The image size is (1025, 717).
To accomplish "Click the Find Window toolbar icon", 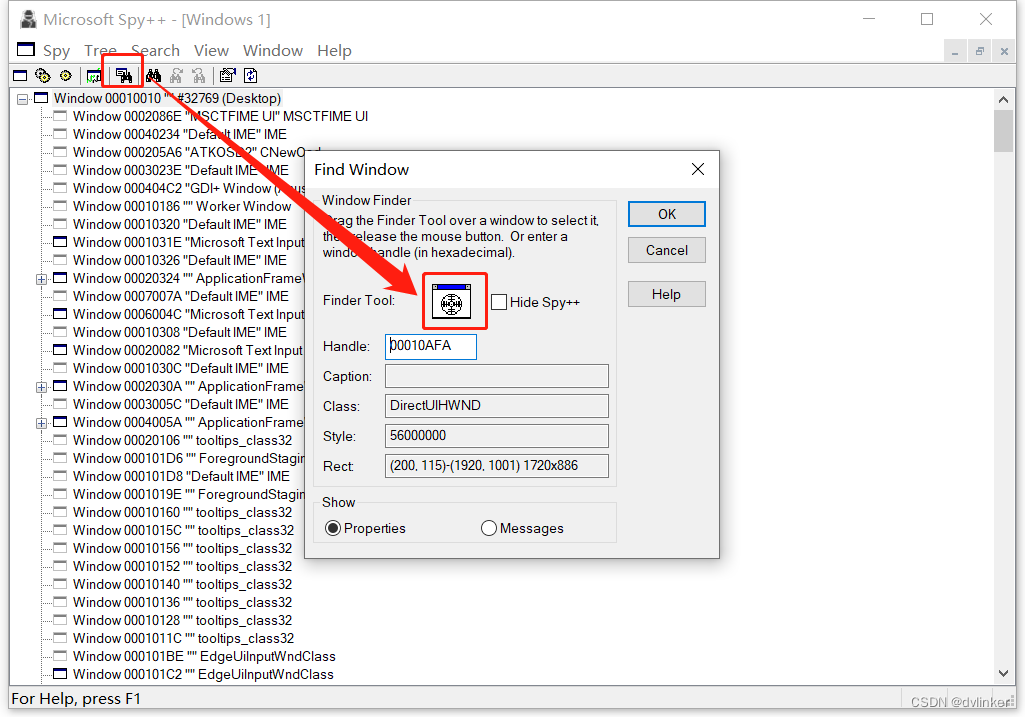I will [x=124, y=76].
